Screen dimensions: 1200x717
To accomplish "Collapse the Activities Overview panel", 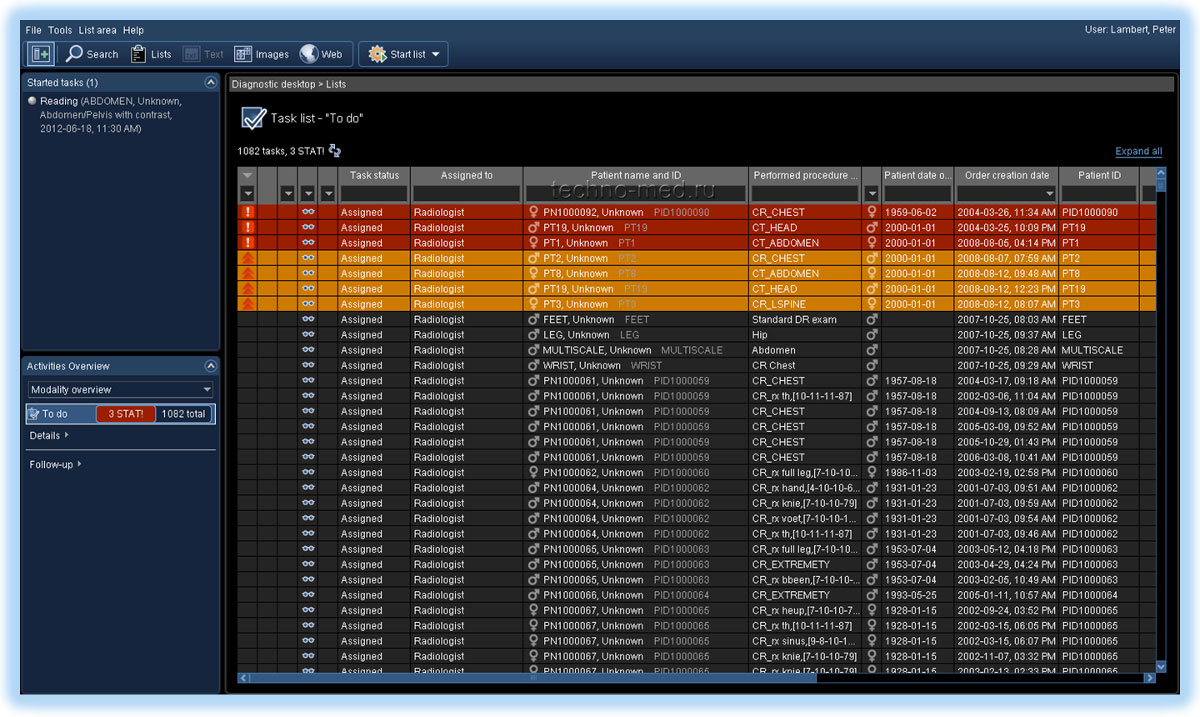I will tap(210, 366).
